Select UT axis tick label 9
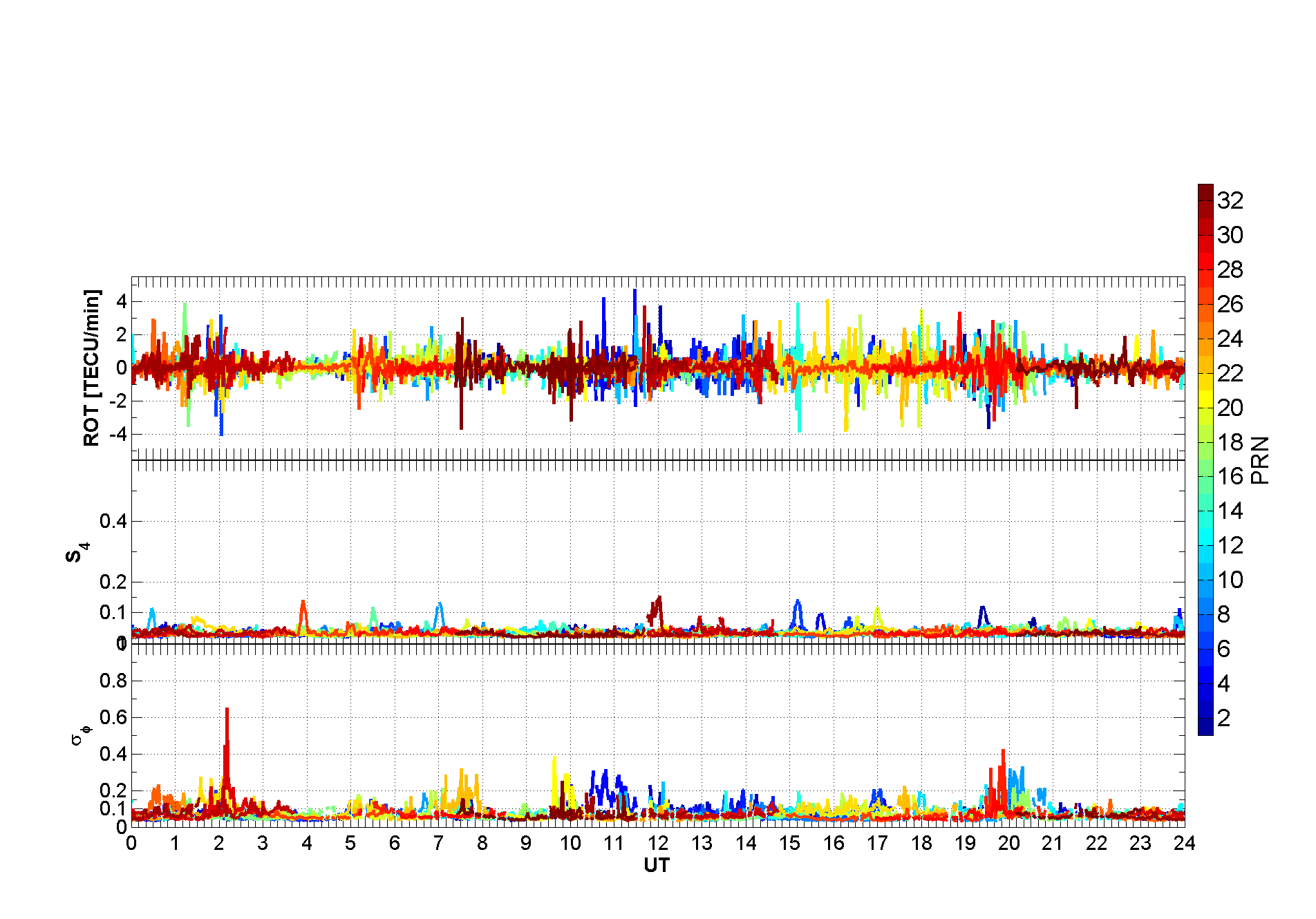This screenshot has width=1316, height=919. 526,843
